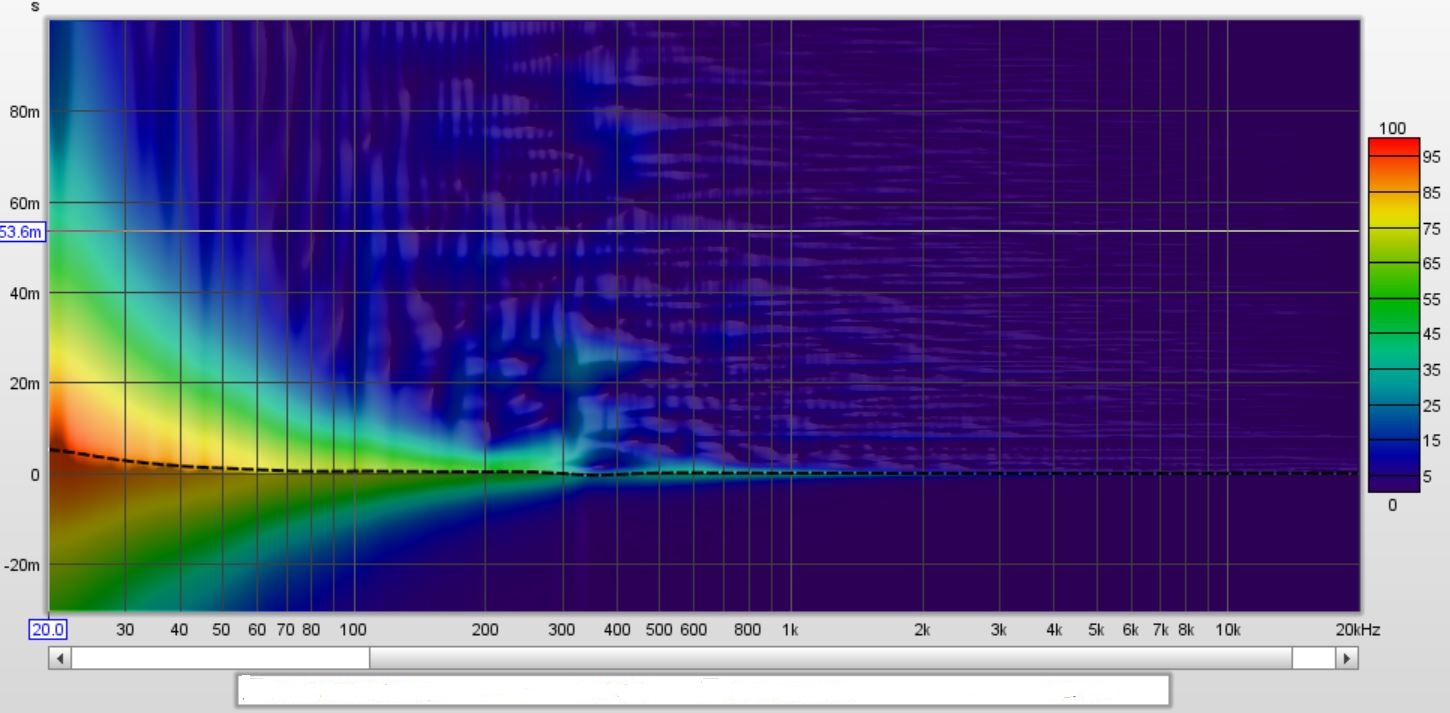Click the 10k frequency axis label
The height and width of the screenshot is (713, 1450).
1227,630
